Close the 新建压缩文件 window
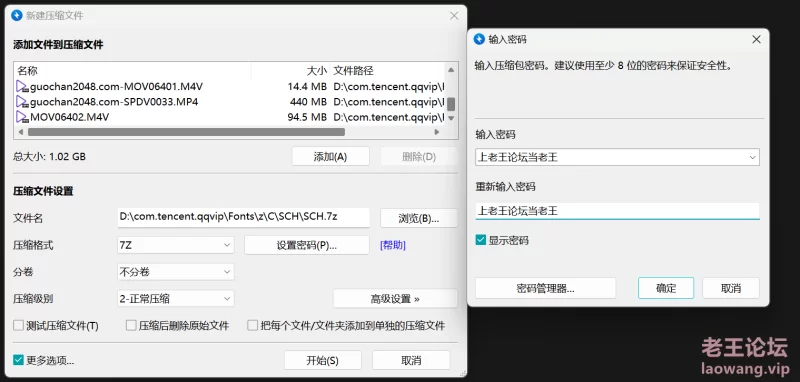The height and width of the screenshot is (382, 800). (x=454, y=16)
